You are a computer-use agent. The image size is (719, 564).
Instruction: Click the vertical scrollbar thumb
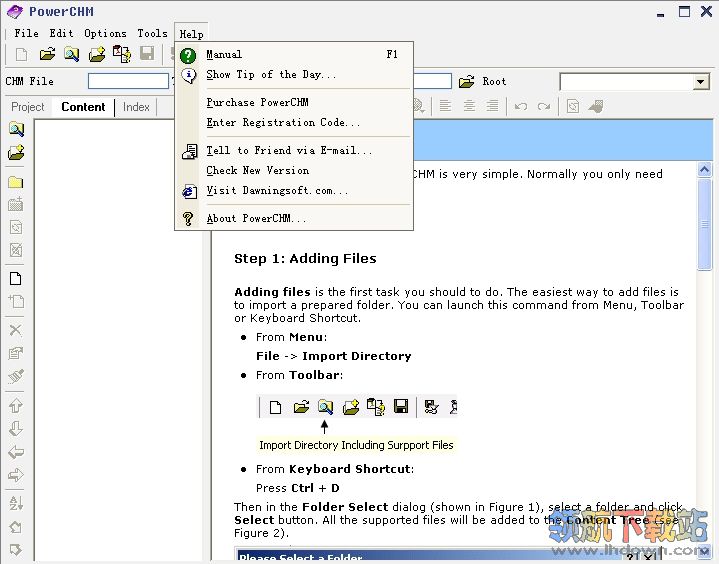point(704,225)
